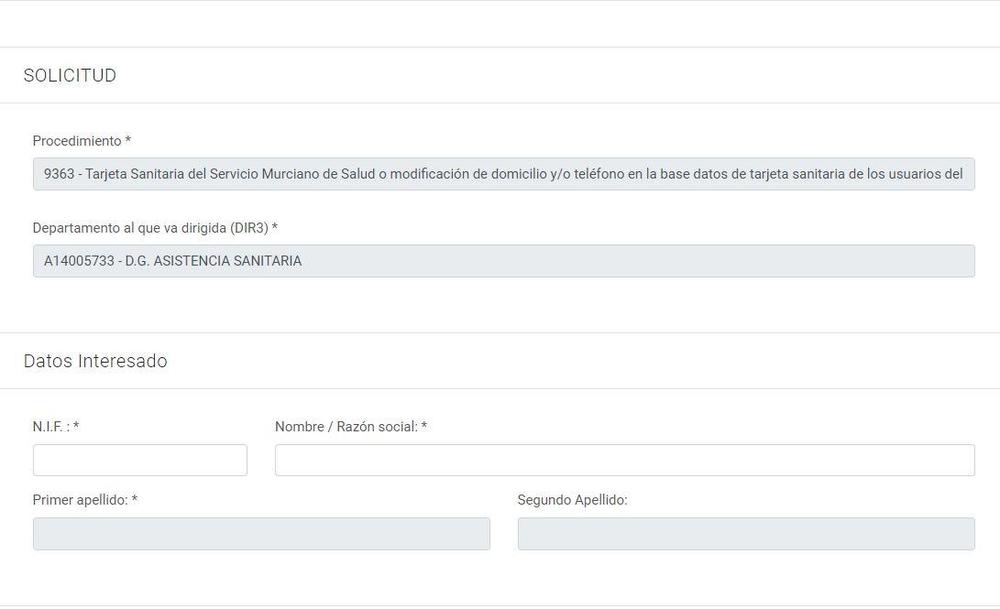This screenshot has width=1000, height=609.
Task: Click the read-only Procedimiento field
Action: pos(503,174)
